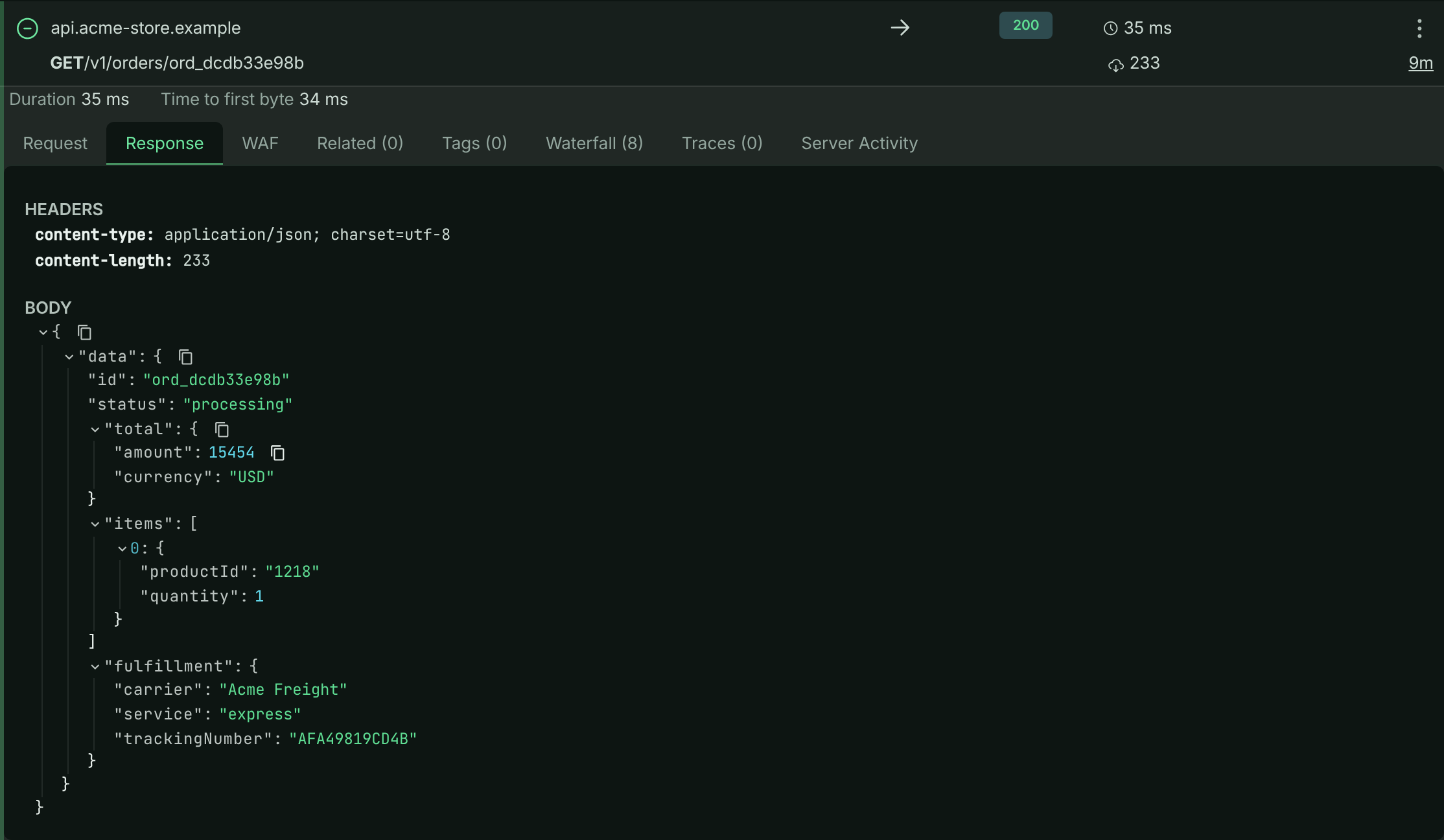
Task: Click the content-type header value
Action: pos(307,235)
